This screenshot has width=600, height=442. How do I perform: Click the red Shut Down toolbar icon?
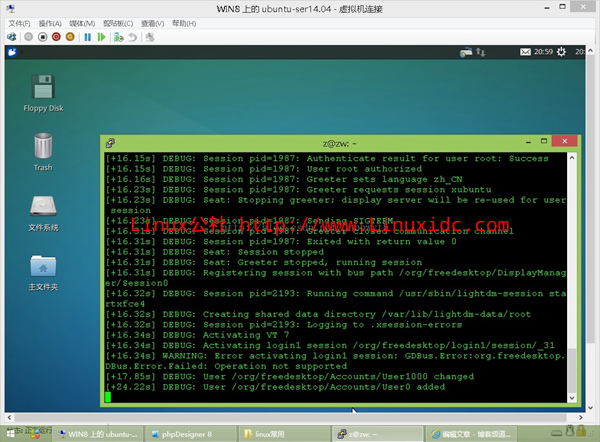coord(56,37)
